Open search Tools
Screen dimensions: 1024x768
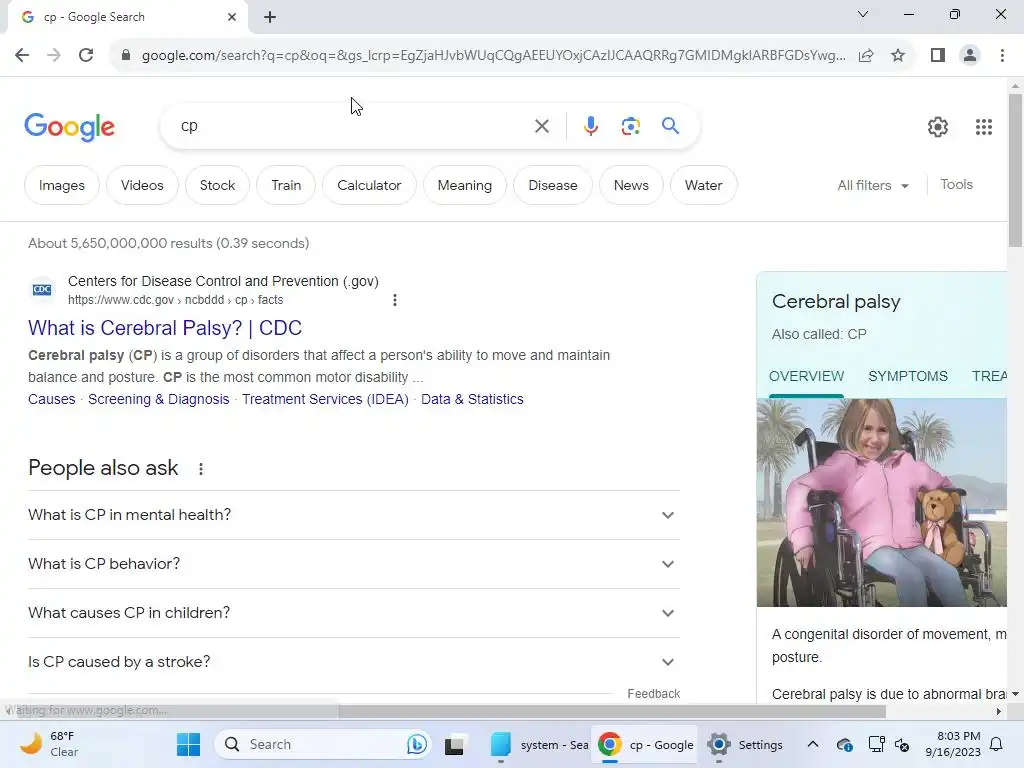click(956, 185)
